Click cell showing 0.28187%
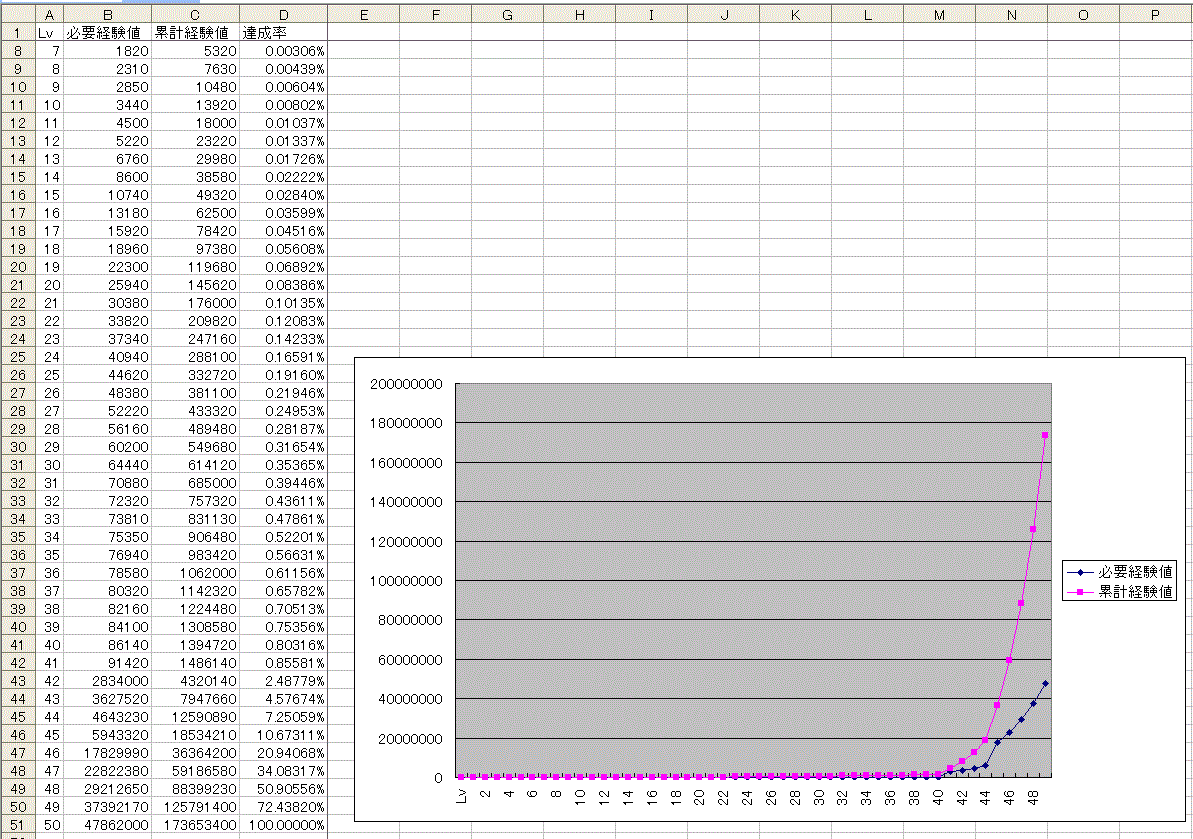This screenshot has width=1193, height=839. [x=284, y=429]
